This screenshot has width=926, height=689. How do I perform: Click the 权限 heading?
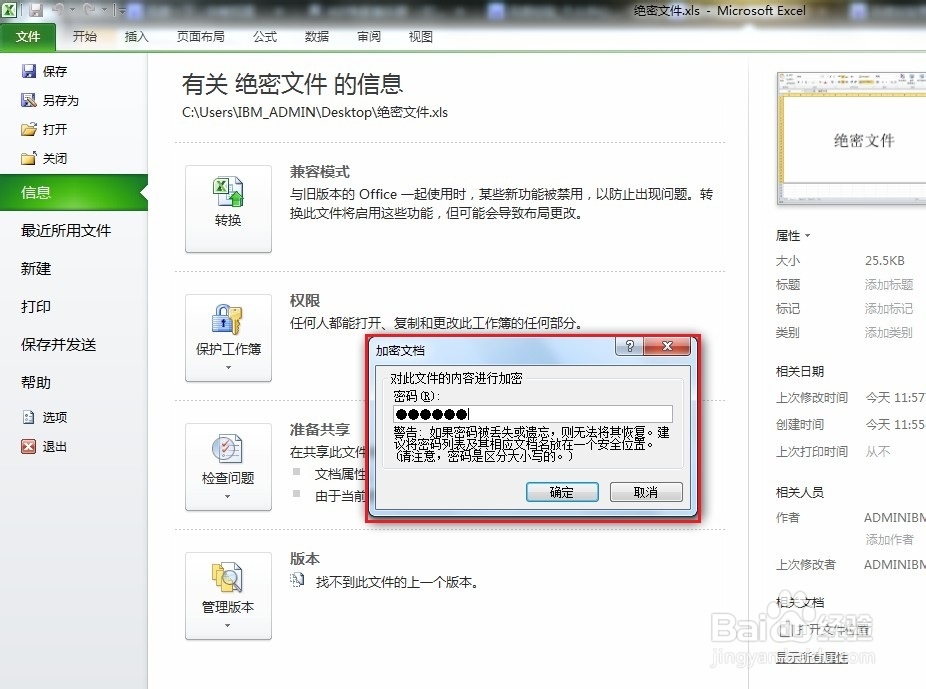[305, 301]
